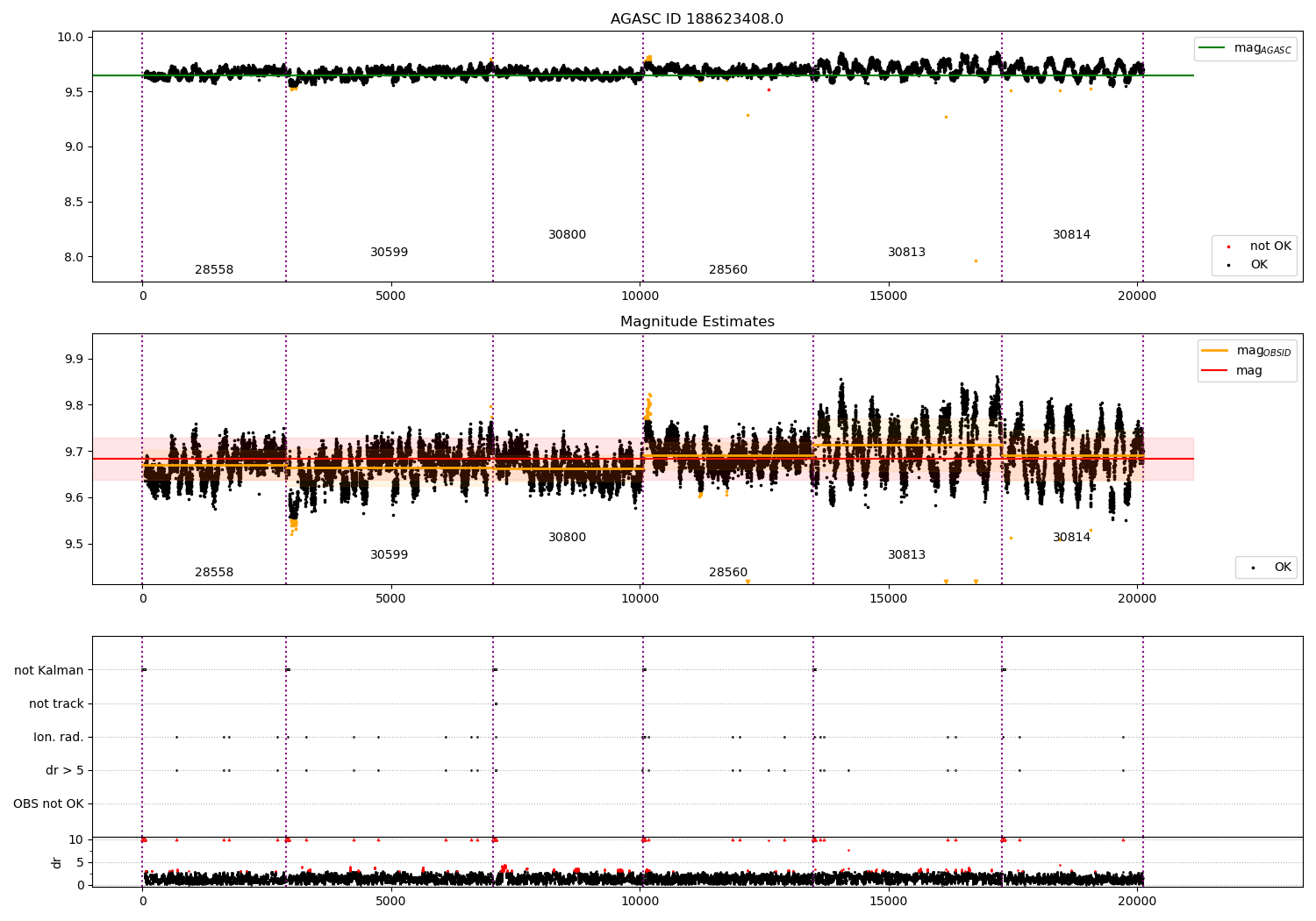Click the 'not Kalman' y-axis label

[49, 670]
